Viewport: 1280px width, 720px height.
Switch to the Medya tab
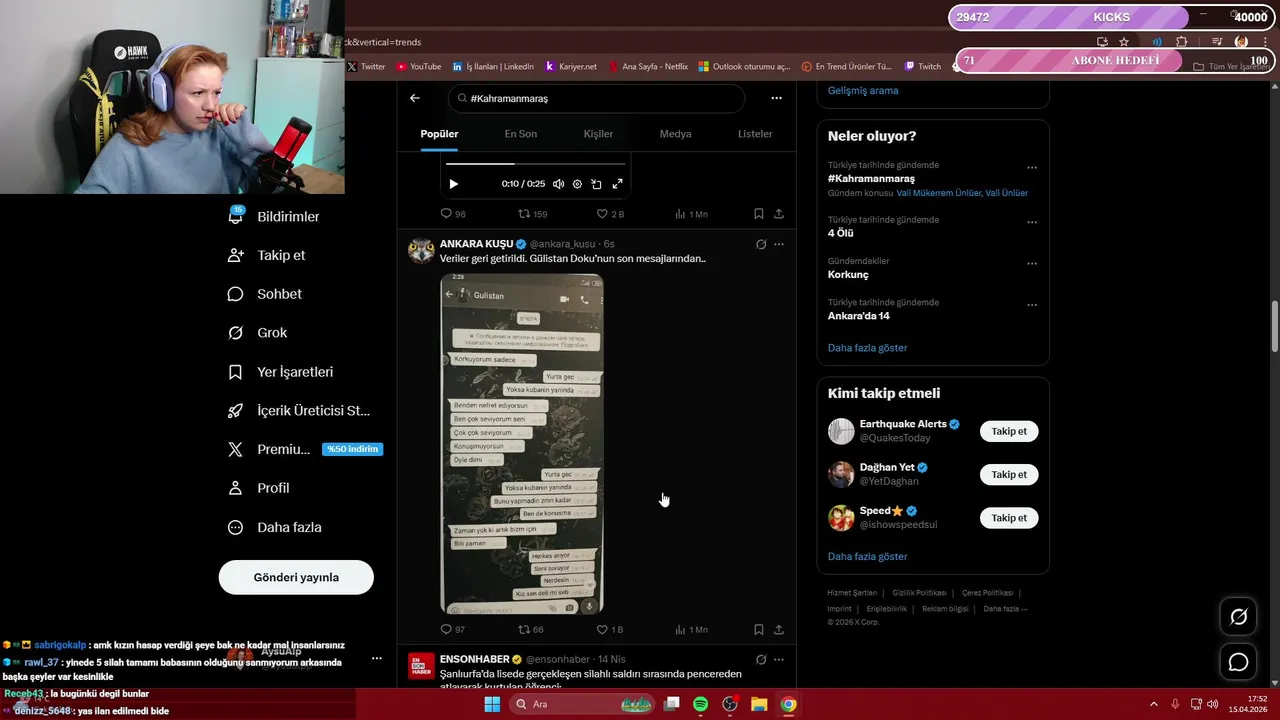coord(675,134)
